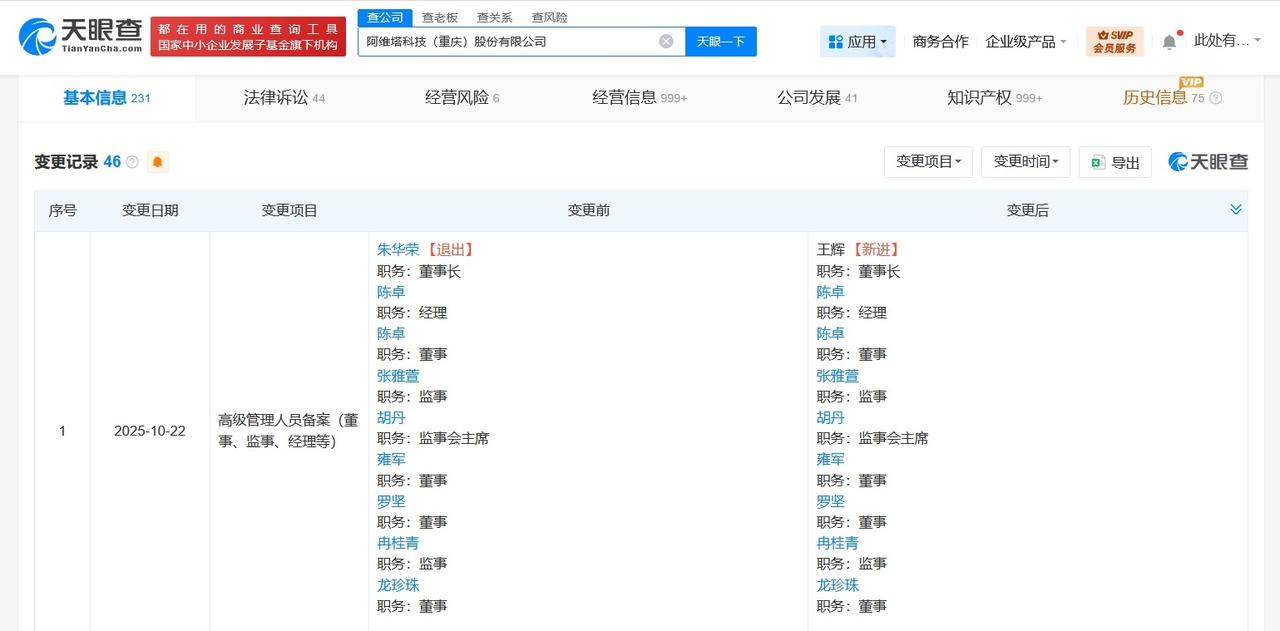Switch to the 查风险 search tab

pos(549,17)
